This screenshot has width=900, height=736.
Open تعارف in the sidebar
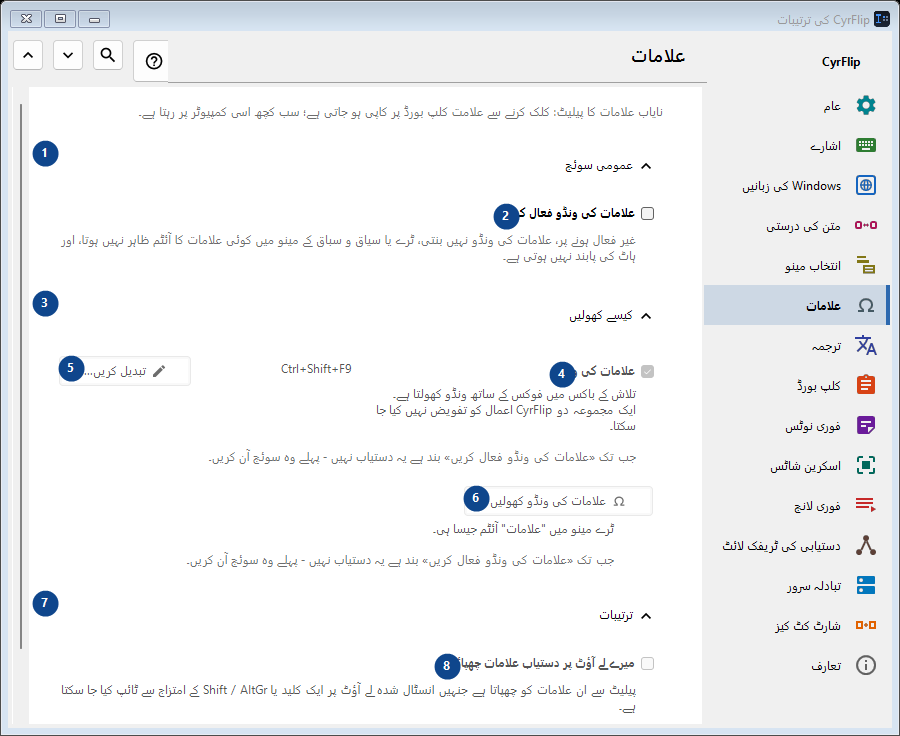point(796,665)
